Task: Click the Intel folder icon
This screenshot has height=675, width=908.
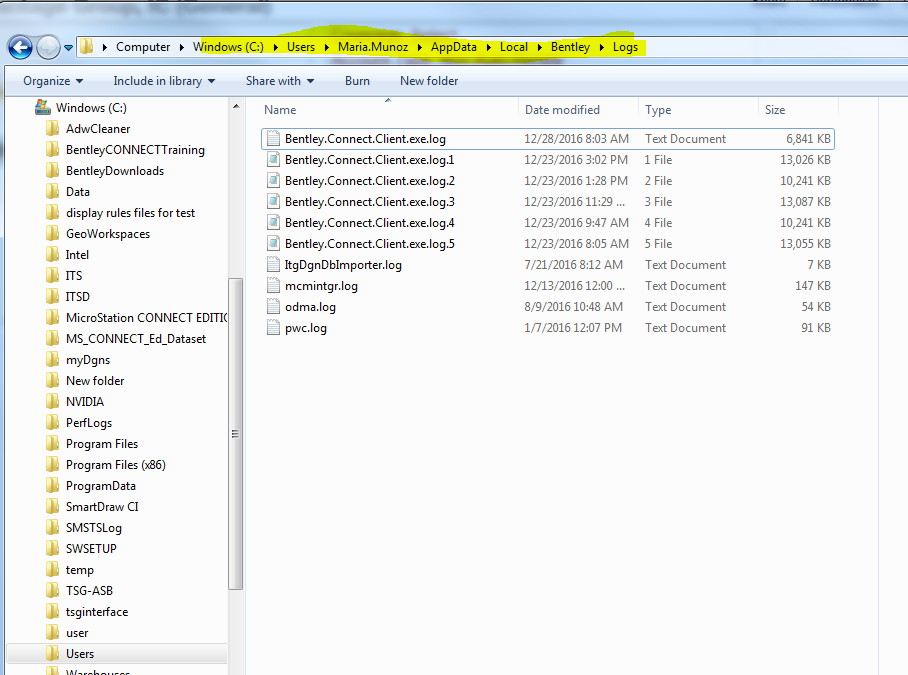Action: pos(52,254)
